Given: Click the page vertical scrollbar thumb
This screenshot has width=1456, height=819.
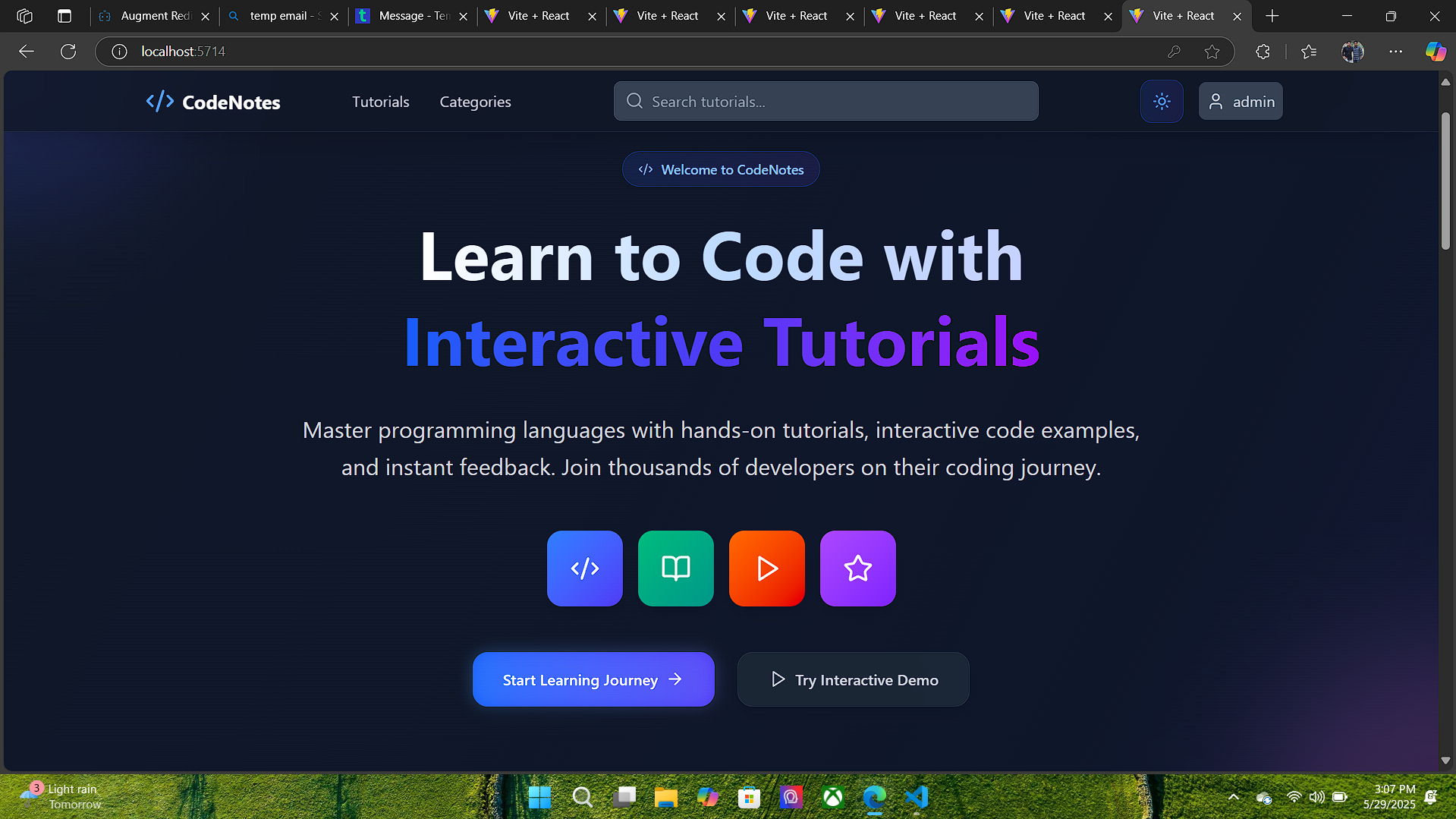Looking at the screenshot, I should tap(1445, 181).
